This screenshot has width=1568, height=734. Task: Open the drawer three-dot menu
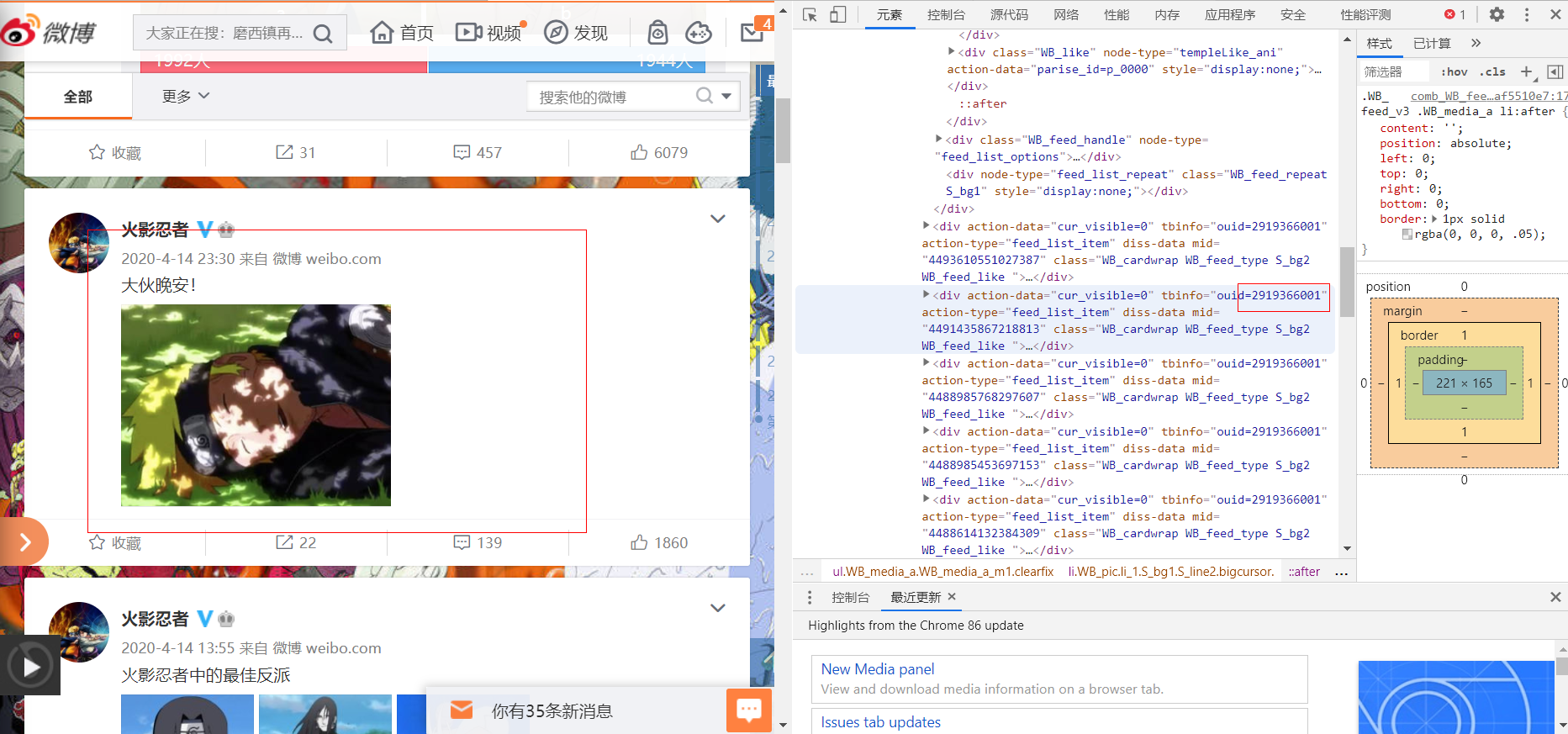(810, 597)
